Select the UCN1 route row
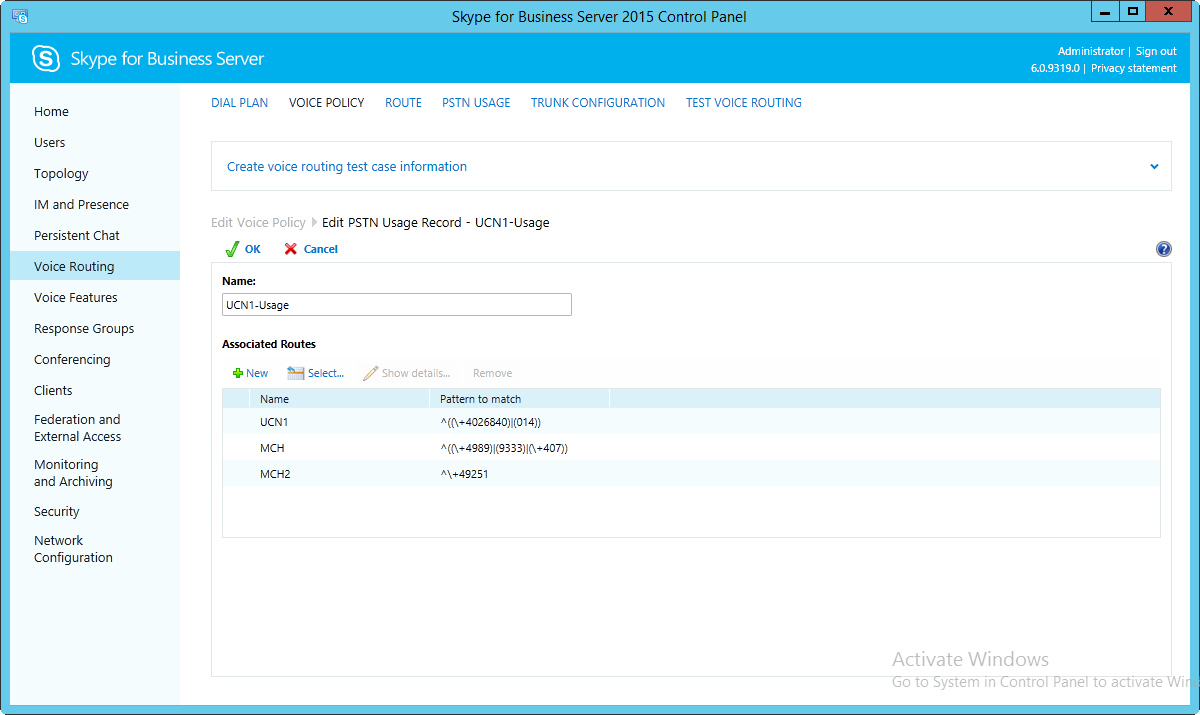This screenshot has width=1200, height=715. [691, 422]
